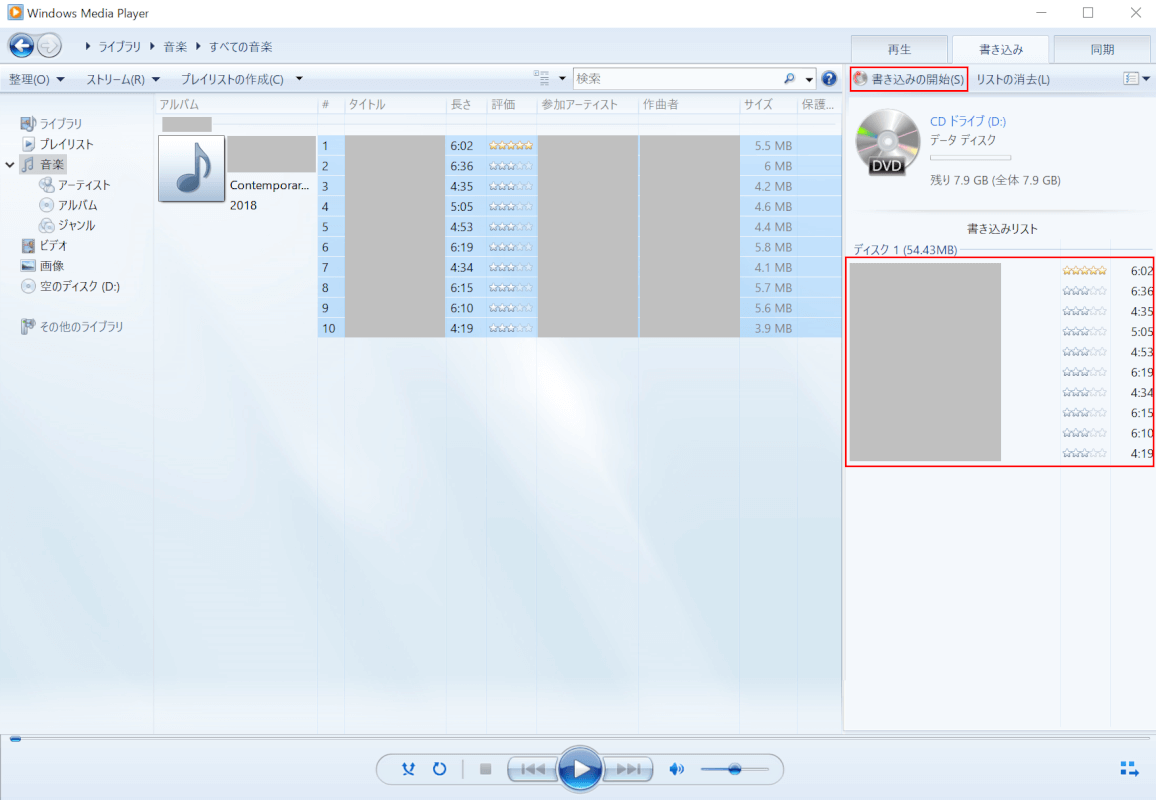
Task: Click the DVD disc drive icon
Action: (x=887, y=142)
